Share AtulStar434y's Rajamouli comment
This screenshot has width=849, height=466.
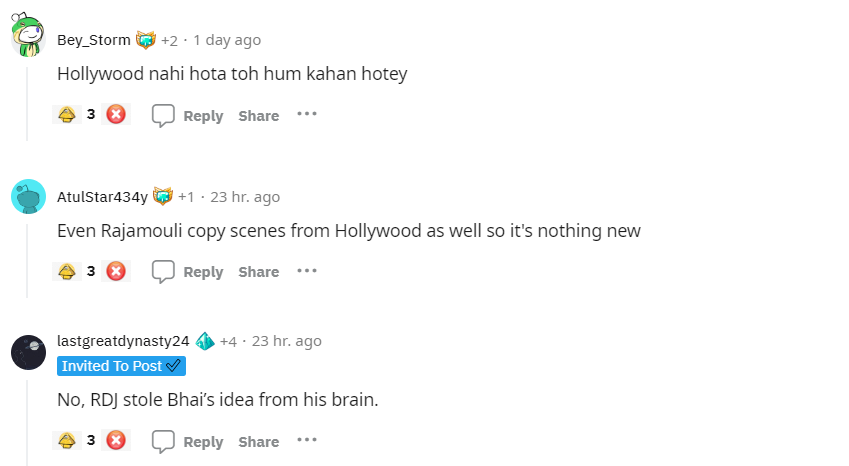(x=259, y=272)
